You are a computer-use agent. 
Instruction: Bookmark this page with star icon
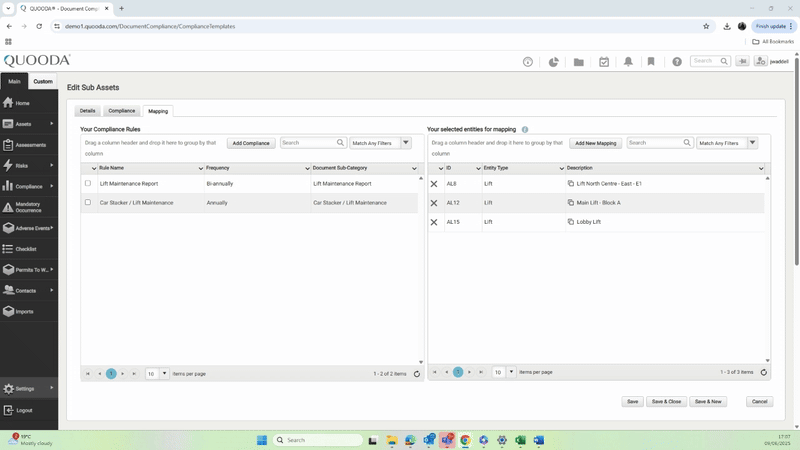coord(706,26)
